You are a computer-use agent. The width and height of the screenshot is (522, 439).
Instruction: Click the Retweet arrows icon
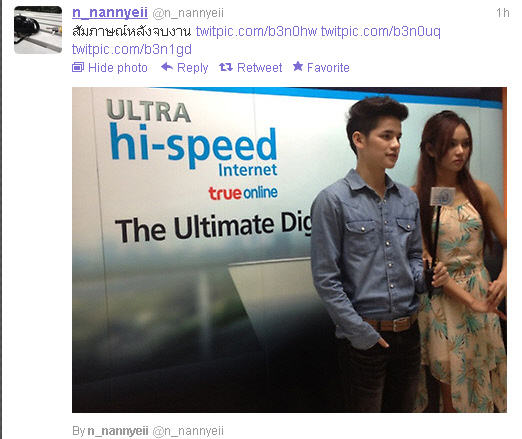226,68
